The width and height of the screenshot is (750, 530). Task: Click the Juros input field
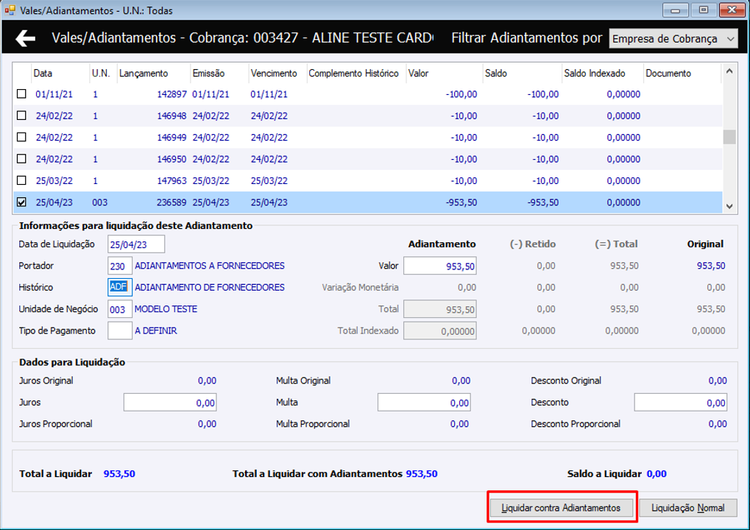click(x=169, y=402)
